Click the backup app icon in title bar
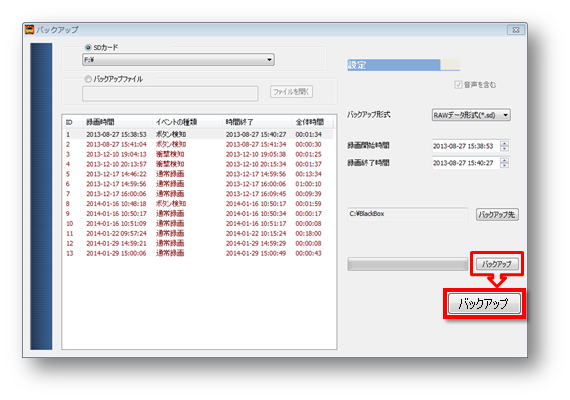This screenshot has height=400, width=570. 29,29
